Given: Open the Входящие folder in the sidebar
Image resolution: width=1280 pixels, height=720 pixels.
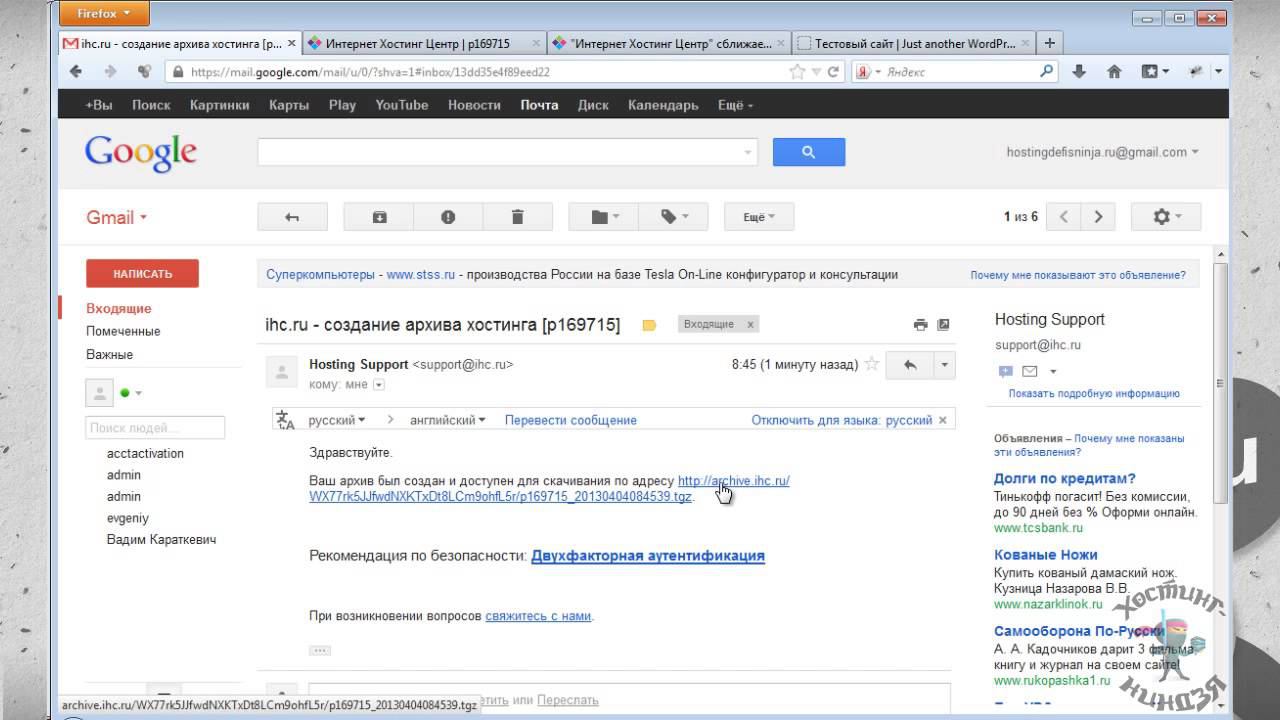Looking at the screenshot, I should pos(119,309).
